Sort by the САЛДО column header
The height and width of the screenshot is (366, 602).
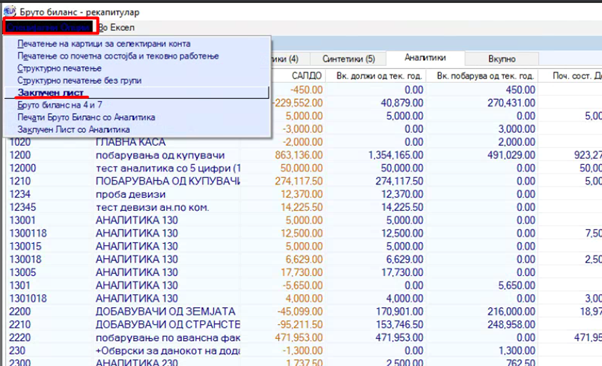pos(306,76)
